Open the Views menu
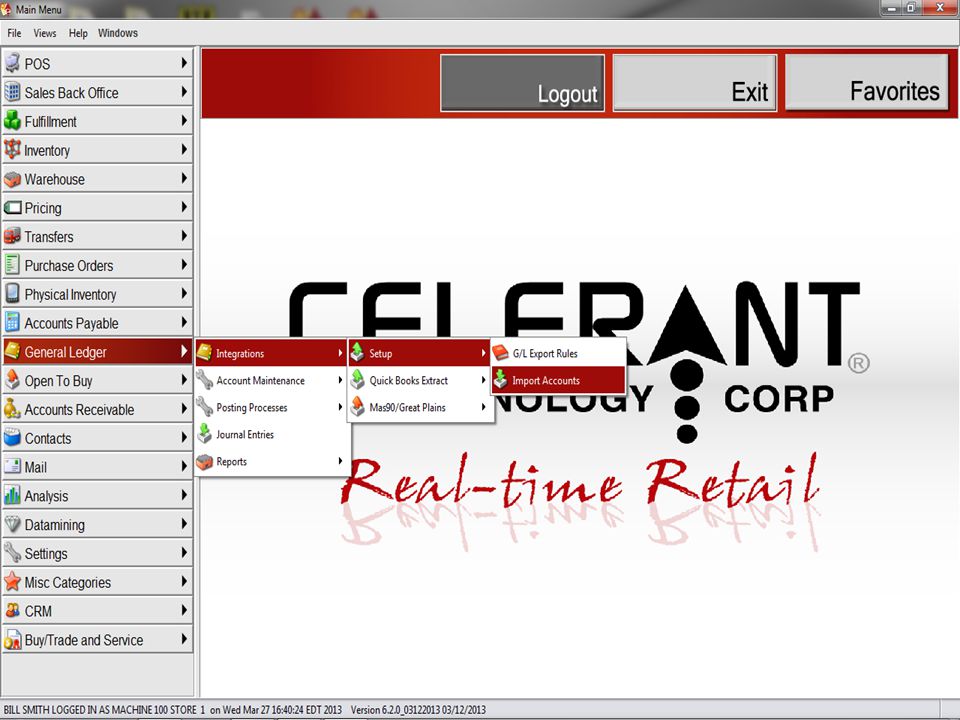The width and height of the screenshot is (960, 720). 45,33
